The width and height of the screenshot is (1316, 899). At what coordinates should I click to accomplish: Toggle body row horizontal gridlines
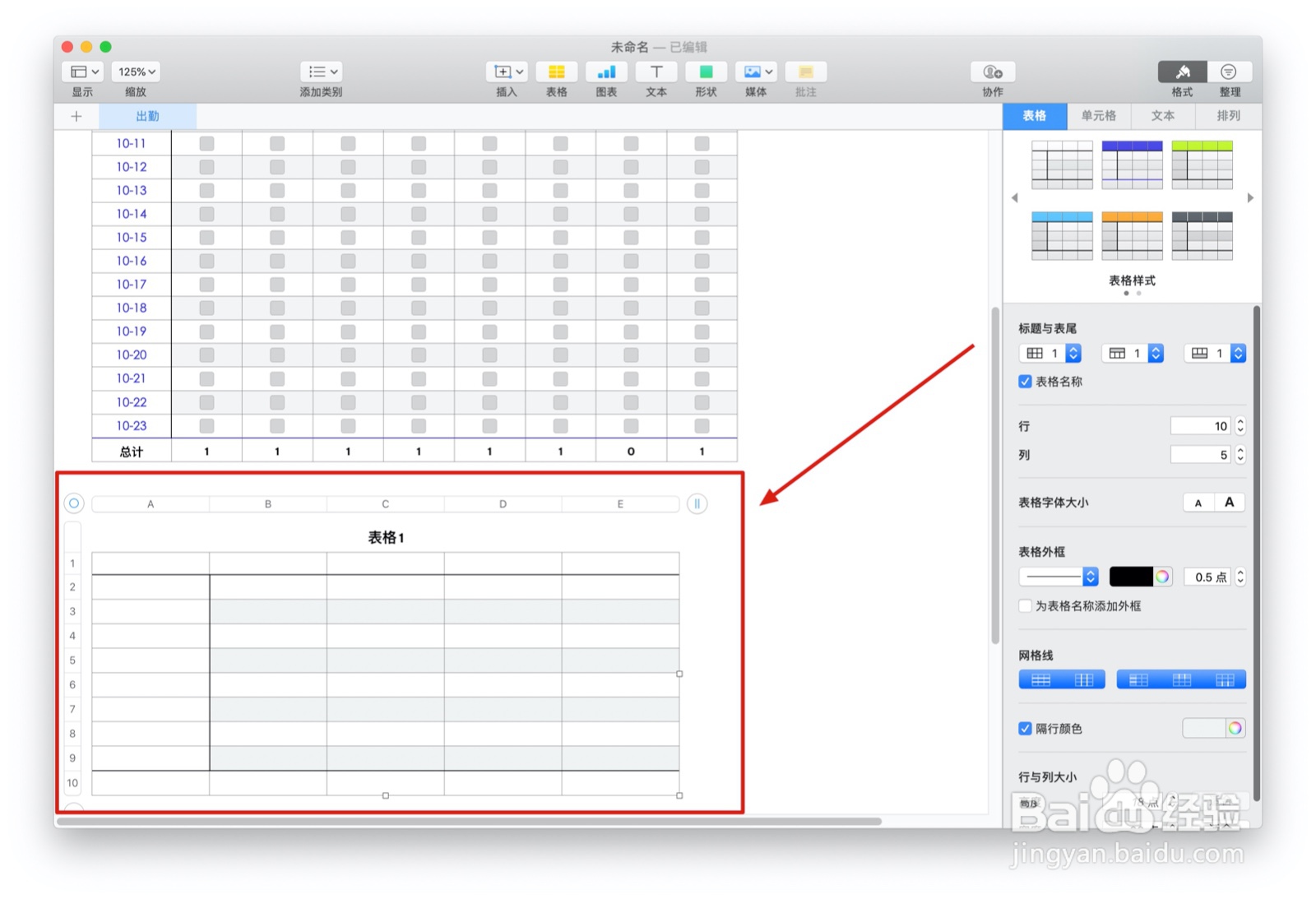[1041, 680]
